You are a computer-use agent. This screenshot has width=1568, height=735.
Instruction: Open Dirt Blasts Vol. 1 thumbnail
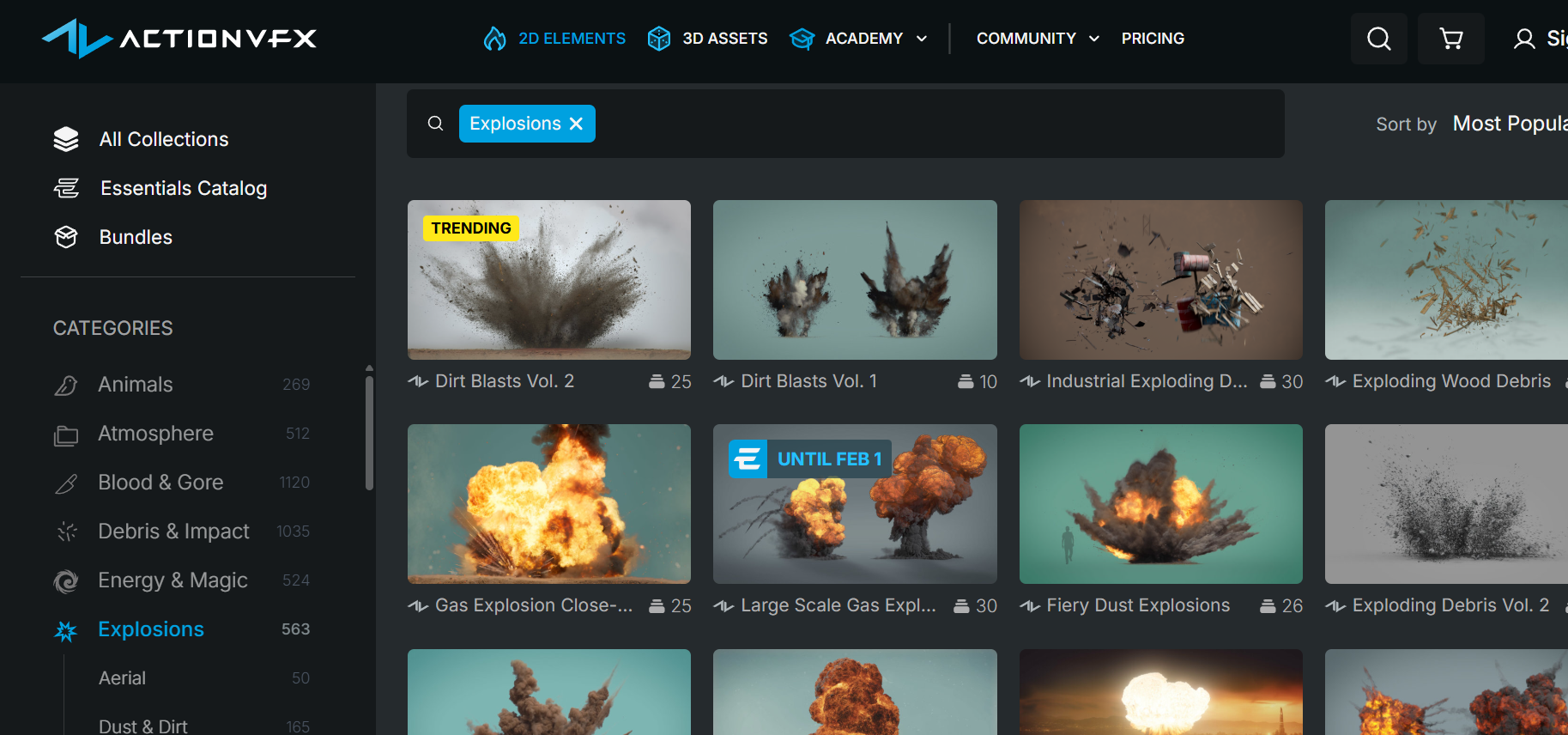tap(855, 280)
